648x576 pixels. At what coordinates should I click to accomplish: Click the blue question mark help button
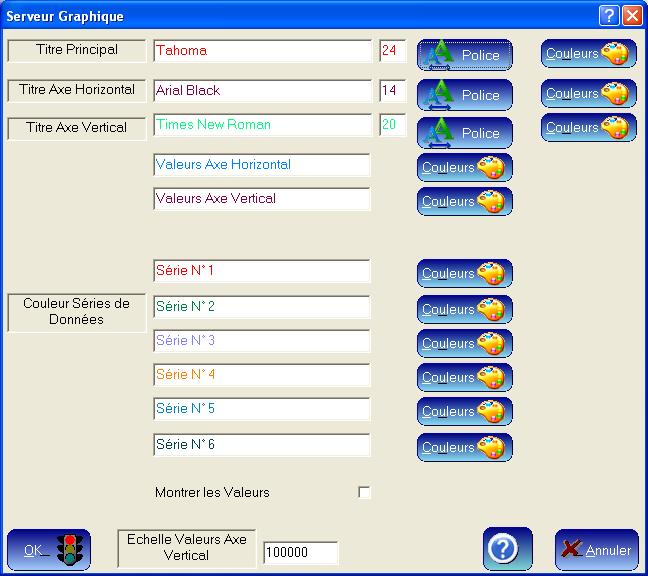[x=507, y=549]
